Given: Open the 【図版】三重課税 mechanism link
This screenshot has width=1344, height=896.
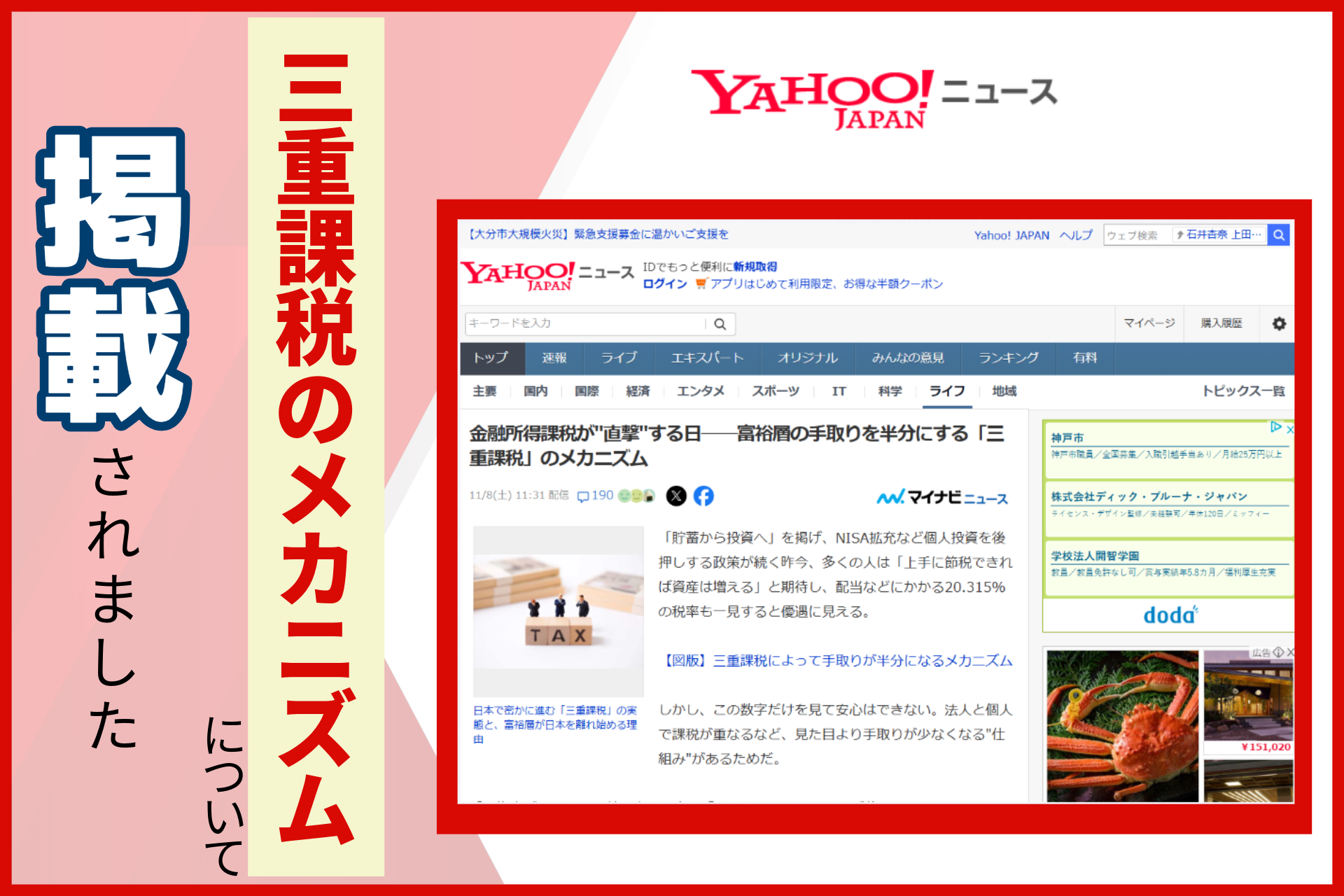Looking at the screenshot, I should point(836,661).
